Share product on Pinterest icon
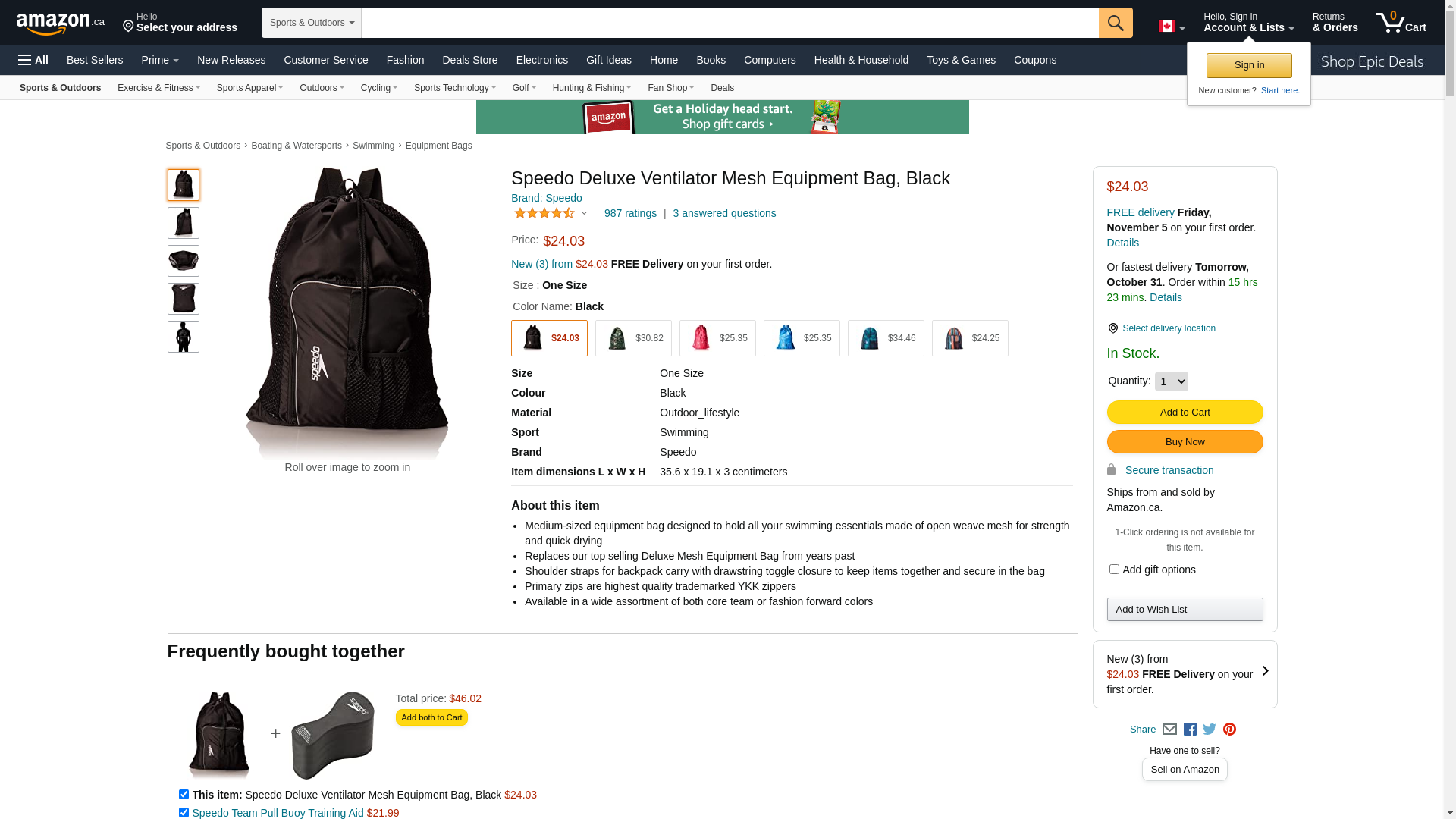The image size is (1456, 819). 1229,730
